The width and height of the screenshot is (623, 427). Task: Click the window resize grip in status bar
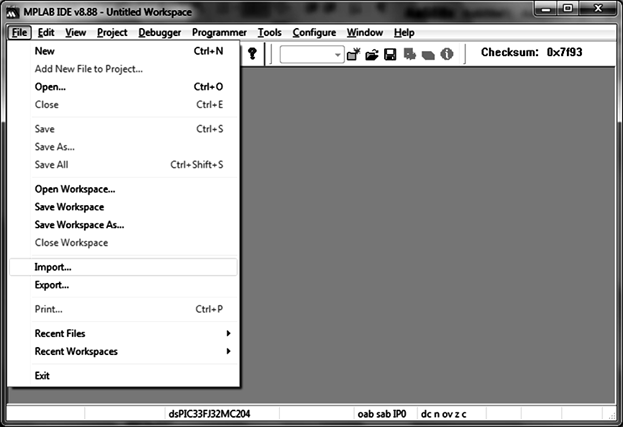612,415
